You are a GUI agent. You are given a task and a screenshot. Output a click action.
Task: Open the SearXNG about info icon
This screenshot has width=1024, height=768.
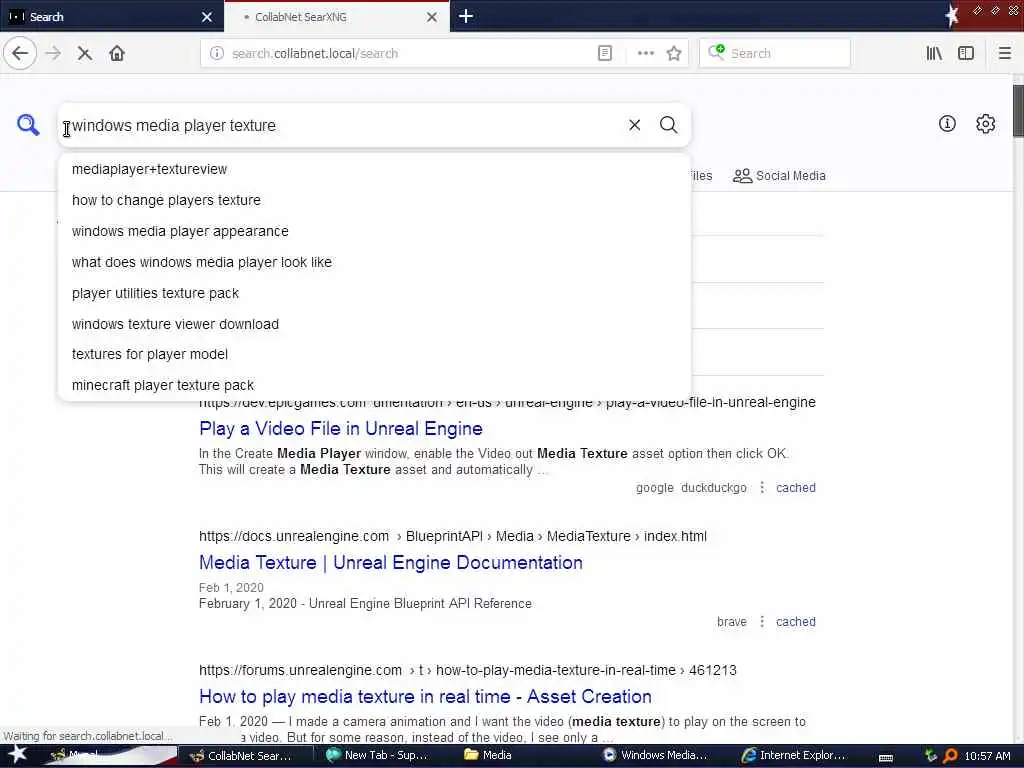pyautogui.click(x=947, y=123)
